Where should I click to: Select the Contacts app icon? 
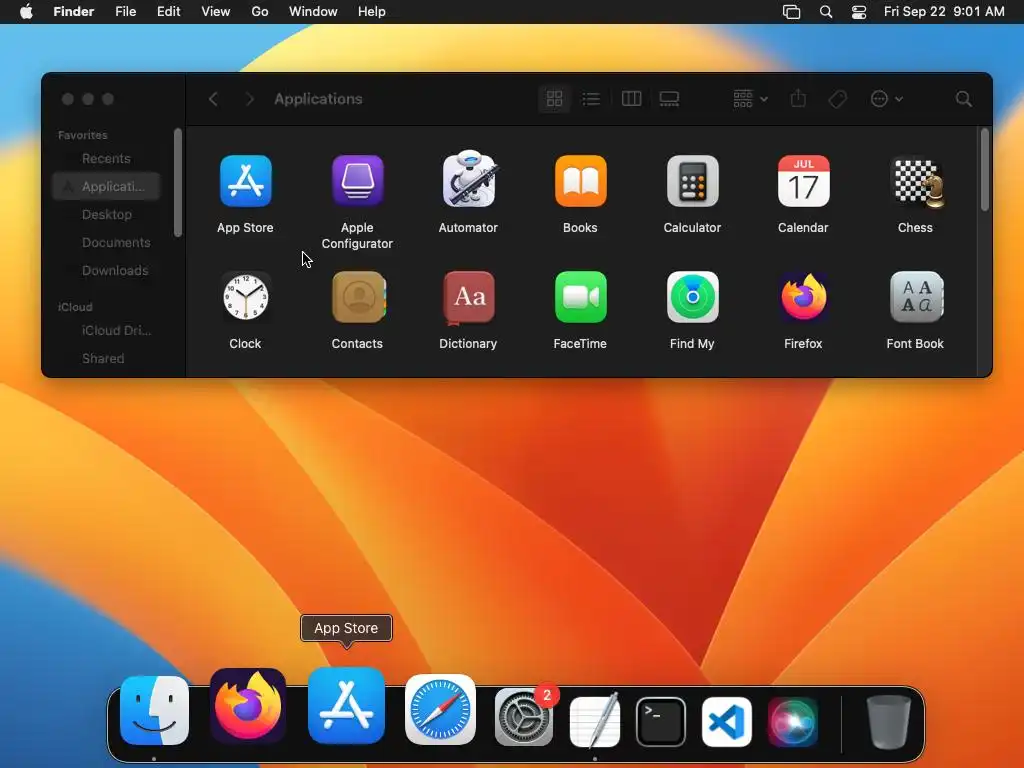point(359,297)
